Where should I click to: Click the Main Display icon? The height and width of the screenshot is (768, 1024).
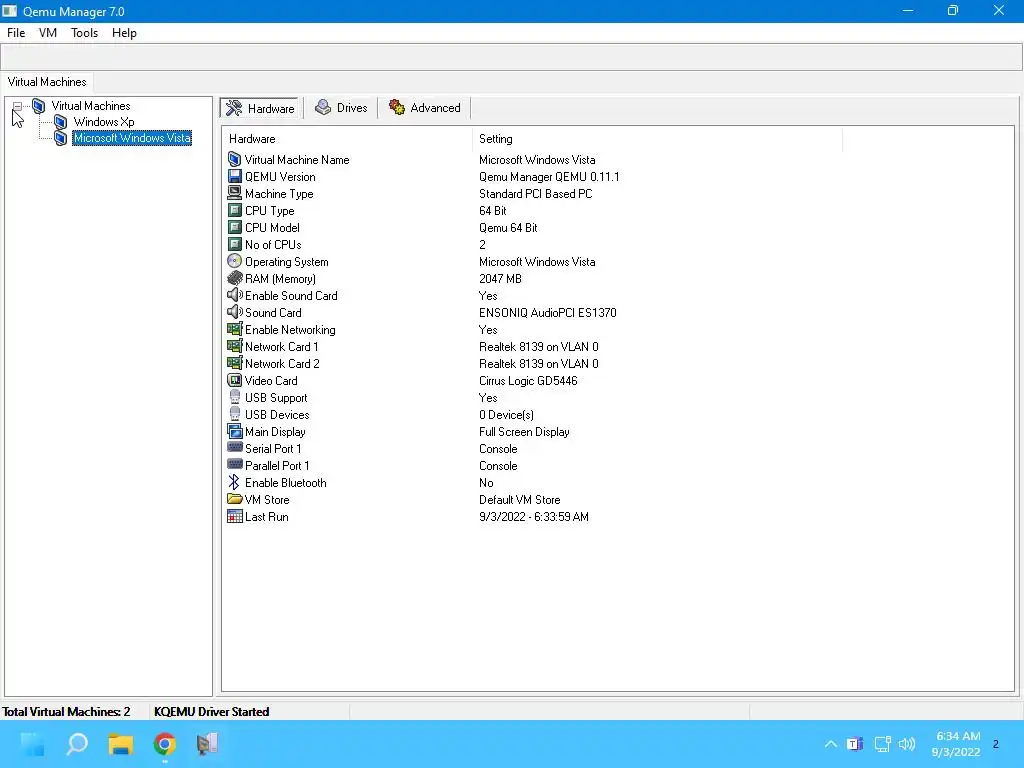pos(234,431)
